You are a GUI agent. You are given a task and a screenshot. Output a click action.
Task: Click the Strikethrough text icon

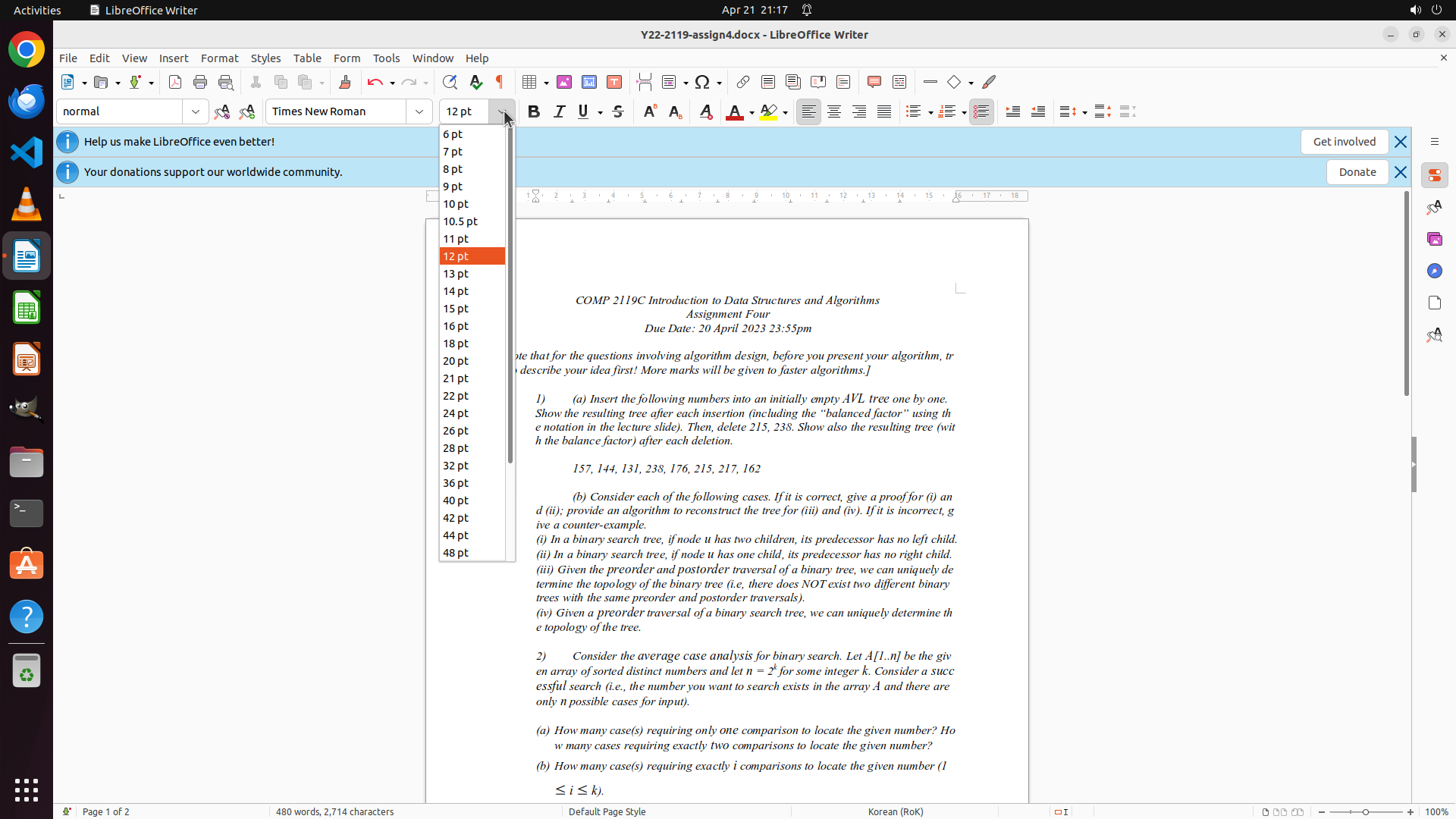(x=618, y=111)
